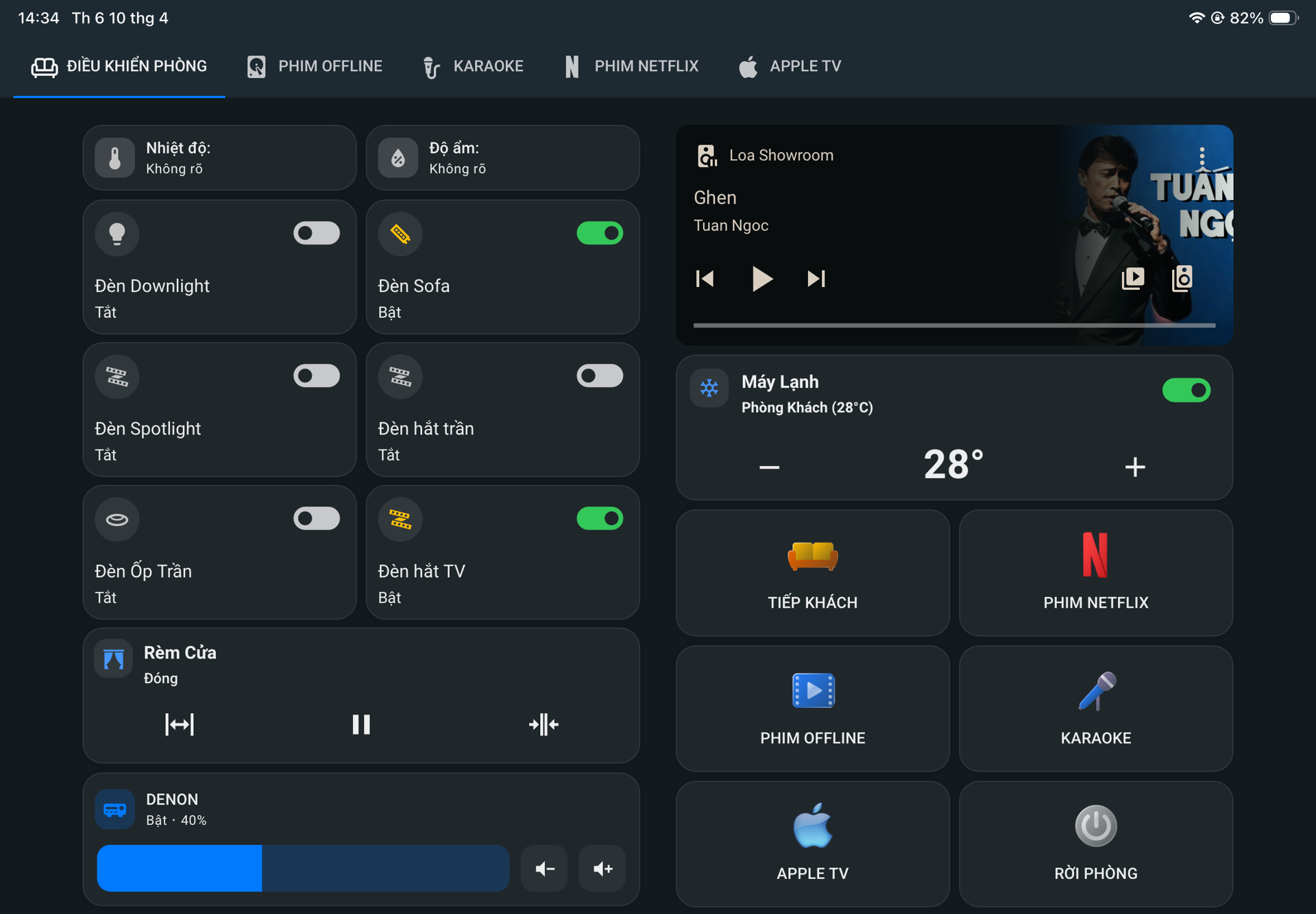Open the PHIM NETFLIX tab
Image resolution: width=1316 pixels, height=914 pixels.
631,66
